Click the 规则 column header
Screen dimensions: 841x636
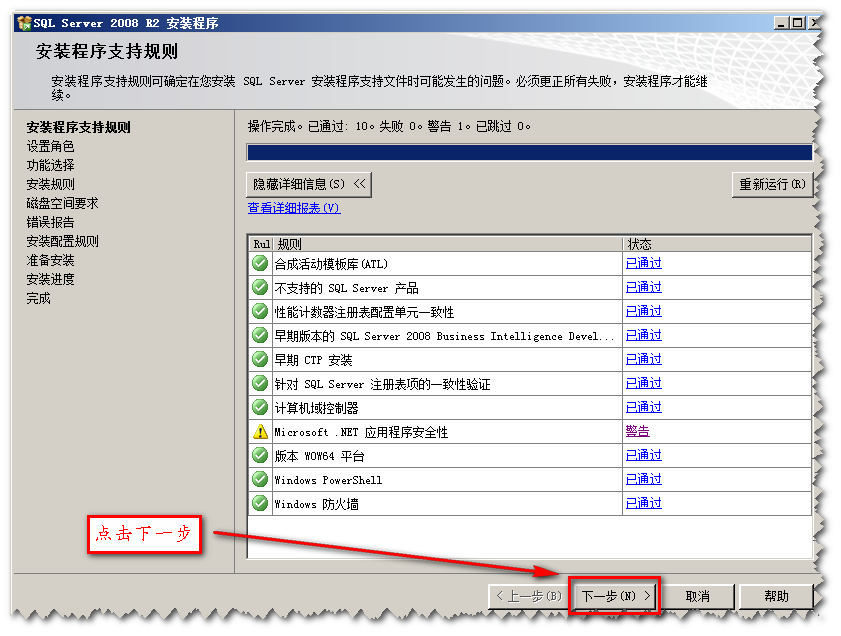[448, 244]
